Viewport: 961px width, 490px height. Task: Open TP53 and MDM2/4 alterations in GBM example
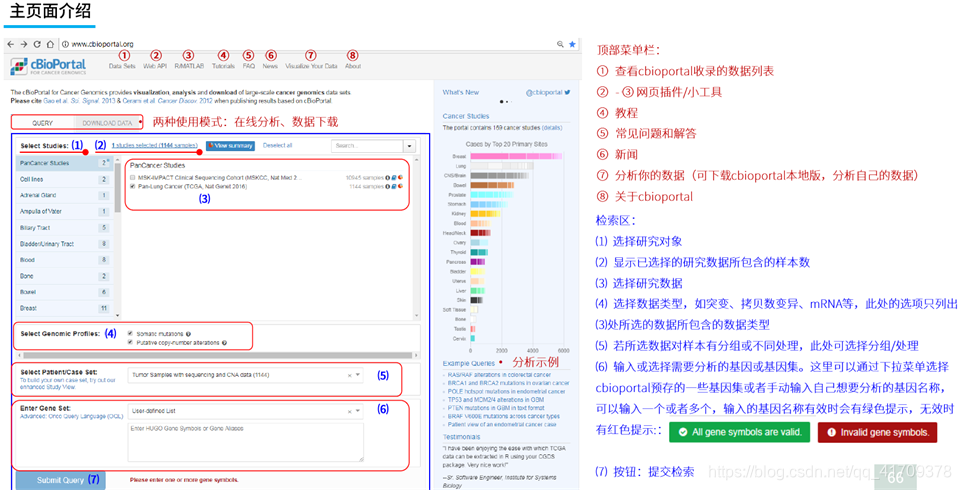[496, 399]
